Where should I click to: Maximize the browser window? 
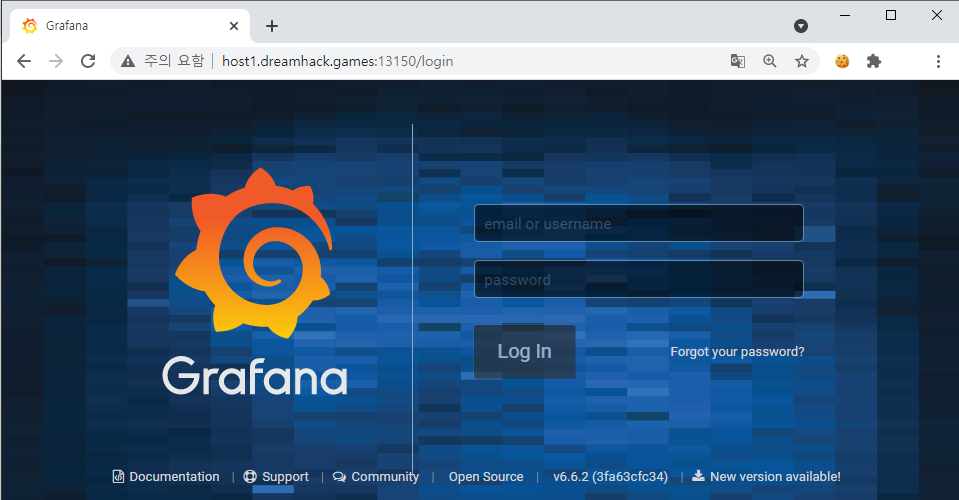click(x=891, y=15)
